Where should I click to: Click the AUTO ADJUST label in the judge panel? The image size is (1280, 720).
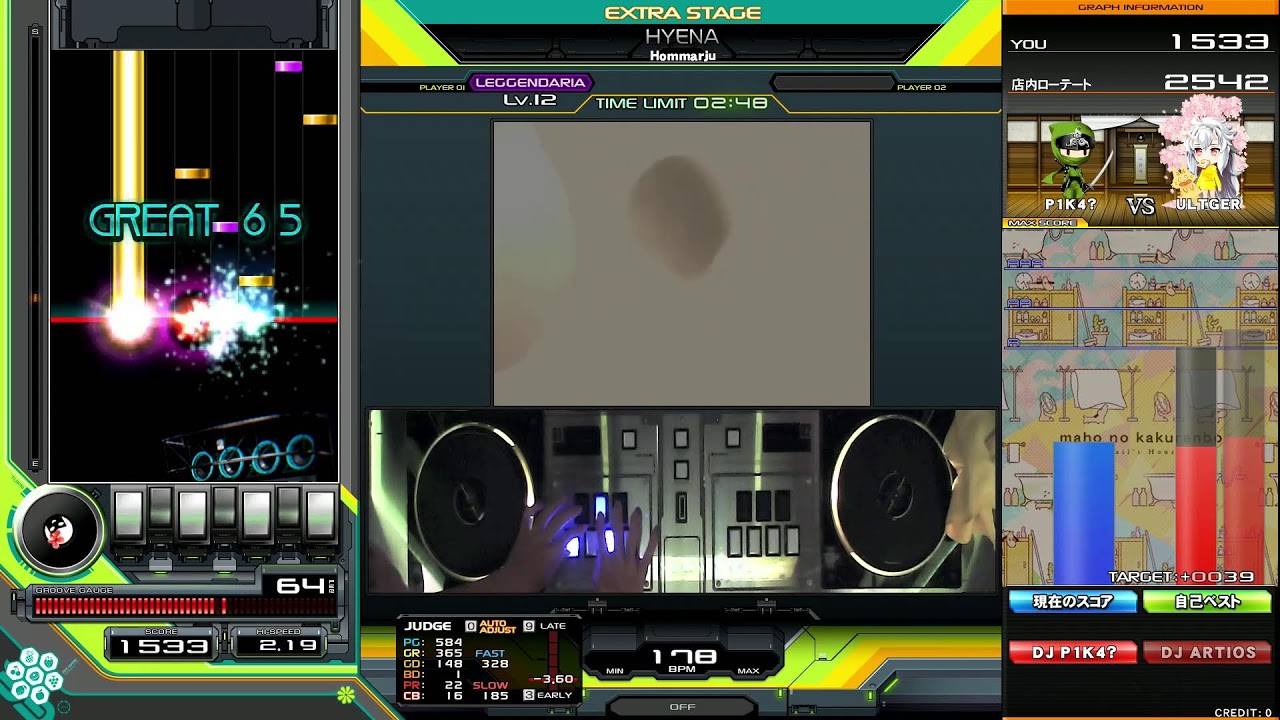(498, 627)
